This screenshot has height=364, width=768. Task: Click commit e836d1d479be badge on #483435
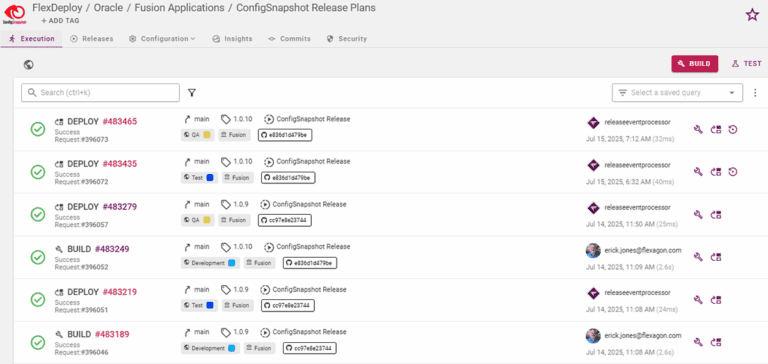pos(288,177)
